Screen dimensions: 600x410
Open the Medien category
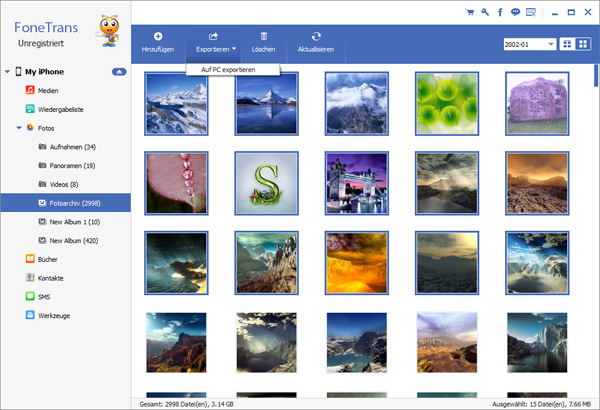tap(48, 91)
